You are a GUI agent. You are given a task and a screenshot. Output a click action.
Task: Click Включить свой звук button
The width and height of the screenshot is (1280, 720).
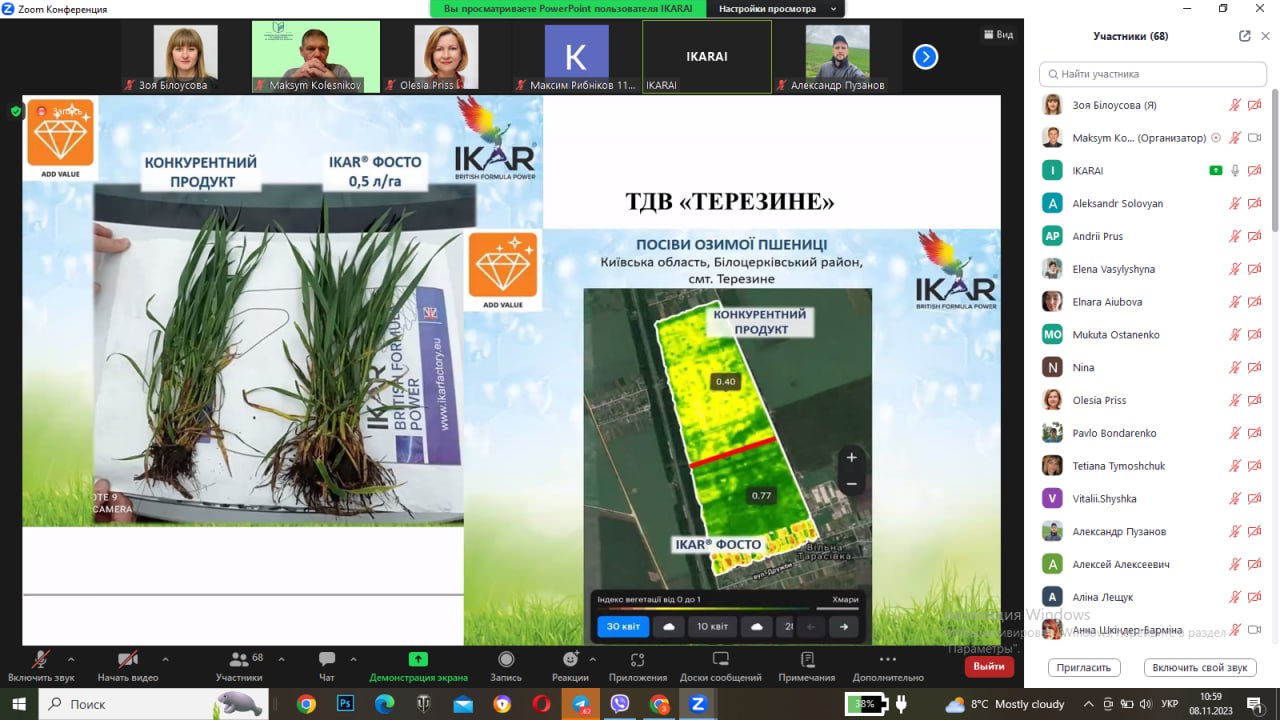point(1200,667)
